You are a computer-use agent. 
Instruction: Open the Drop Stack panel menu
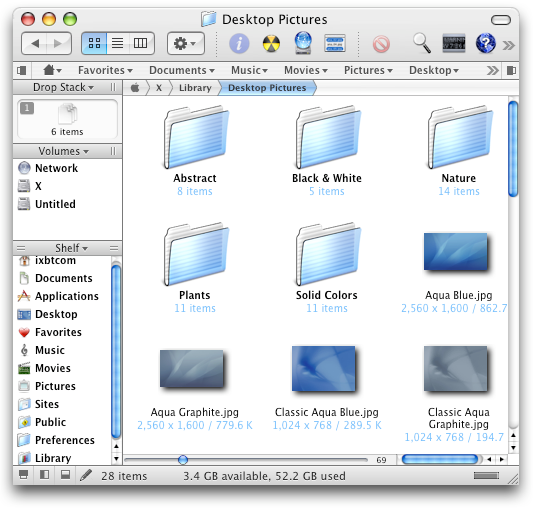click(63, 87)
